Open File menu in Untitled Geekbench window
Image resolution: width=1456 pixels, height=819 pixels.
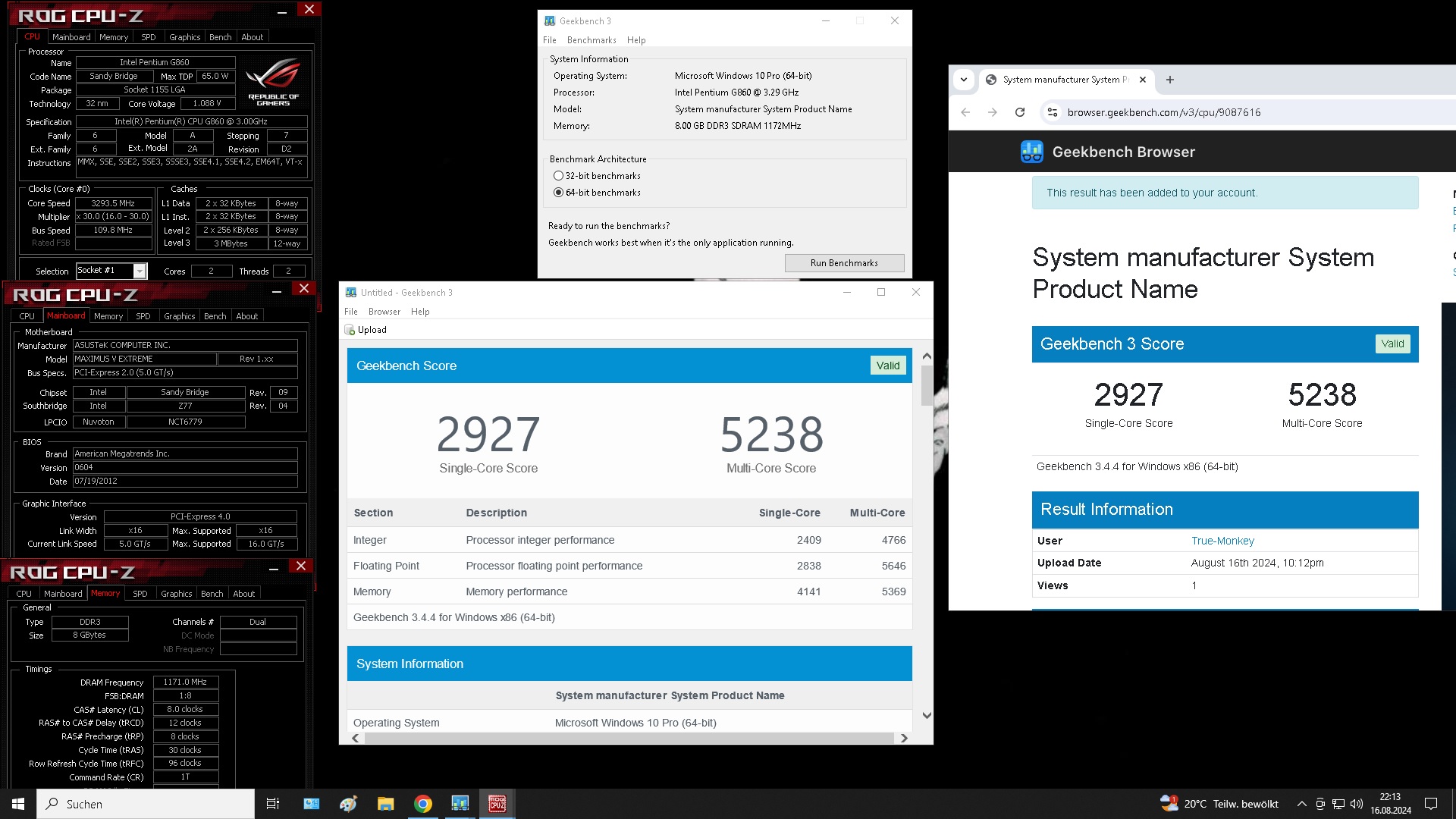tap(351, 312)
